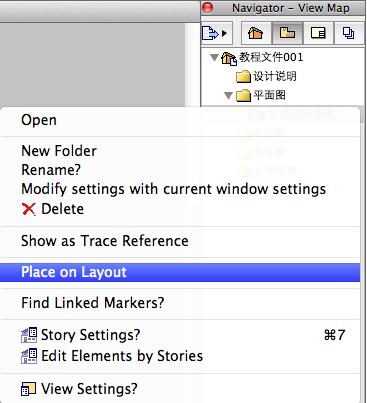Select the 平面图 folder item
Image resolution: width=367 pixels, height=403 pixels.
261,96
